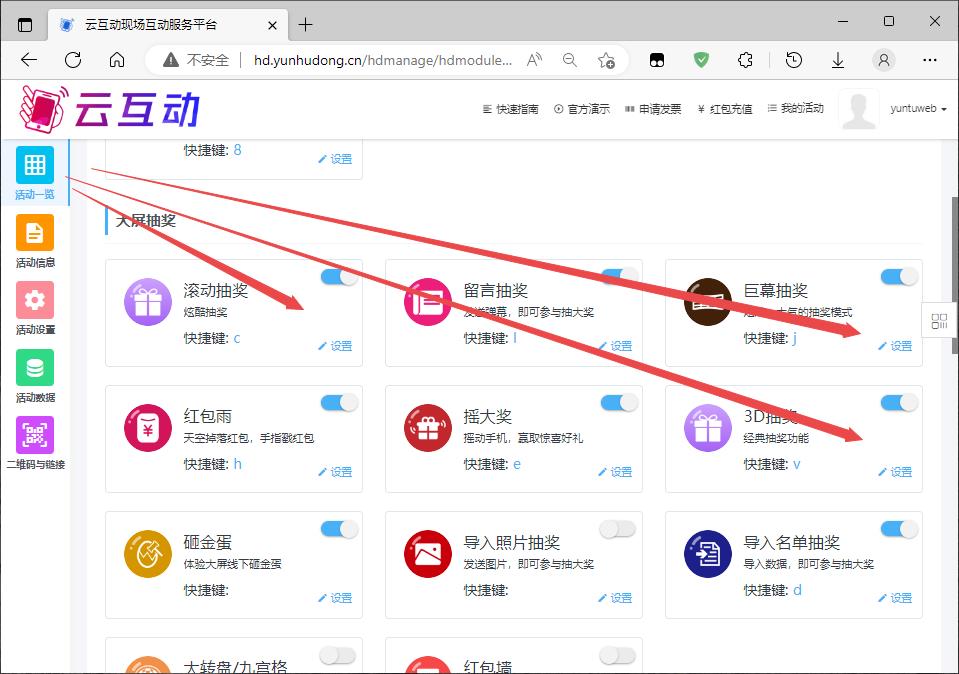
Task: Reload the page
Action: pyautogui.click(x=73, y=60)
